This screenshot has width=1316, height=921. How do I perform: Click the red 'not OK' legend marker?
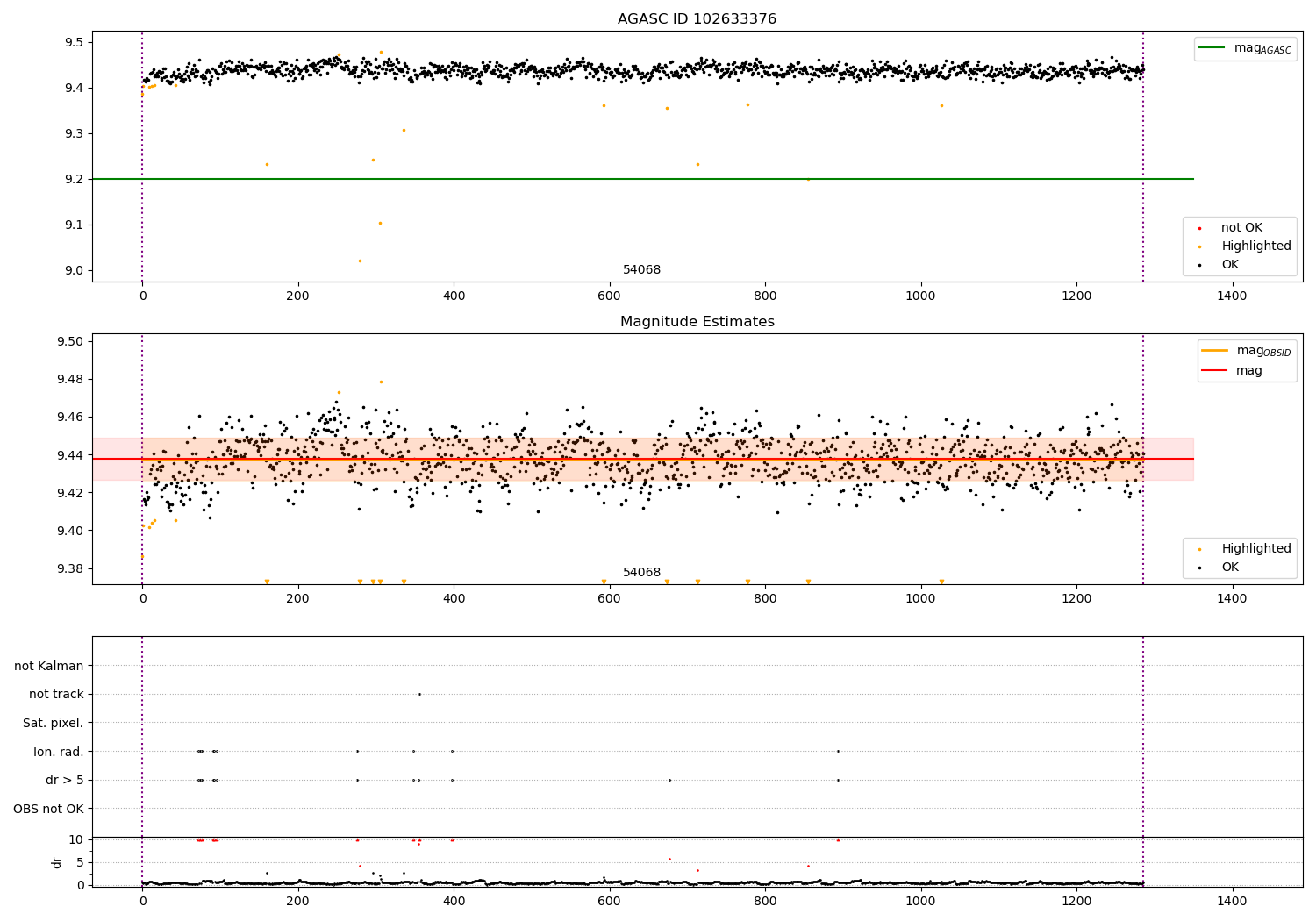pyautogui.click(x=1199, y=228)
